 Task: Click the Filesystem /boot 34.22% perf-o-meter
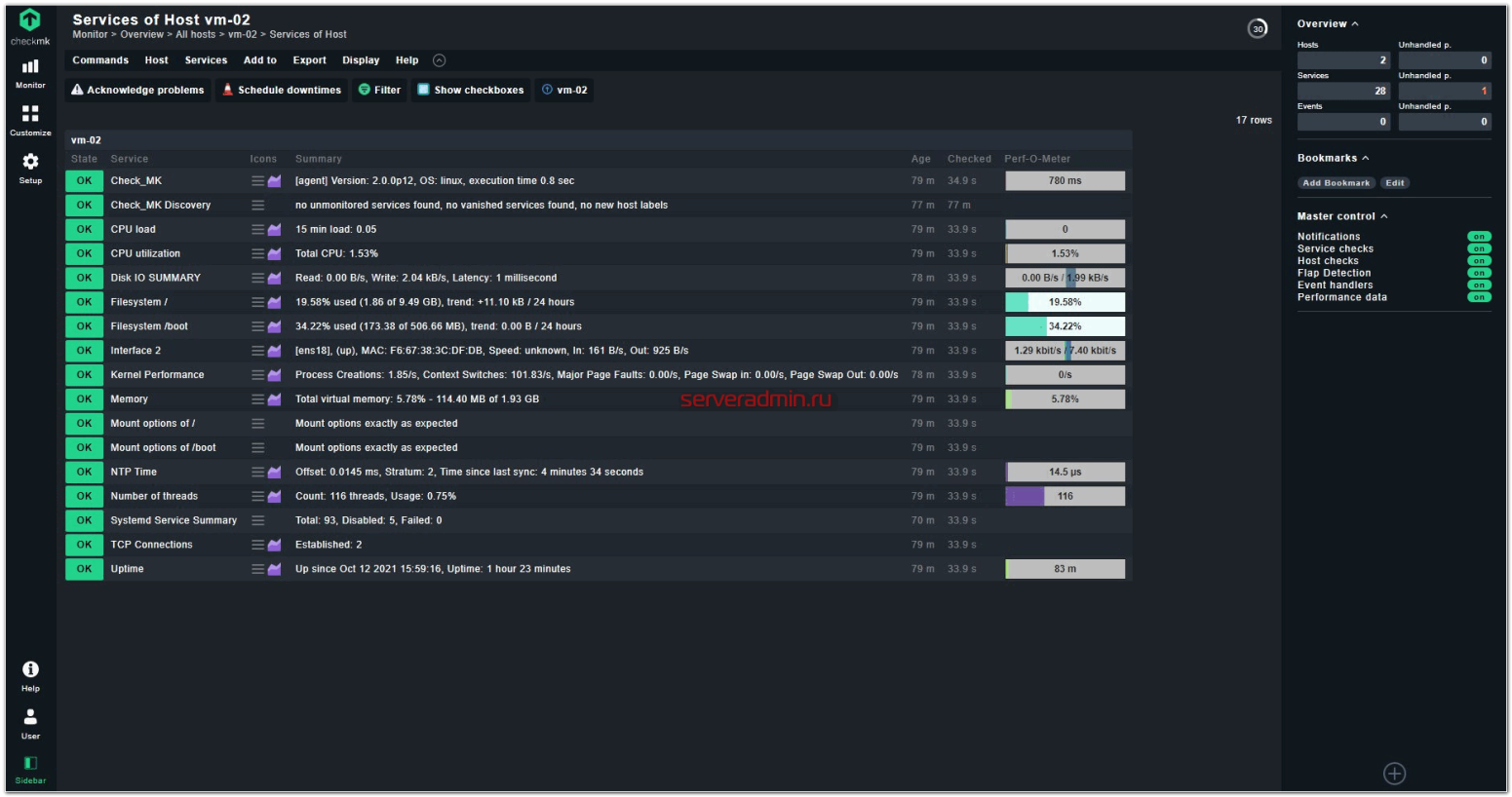1065,327
